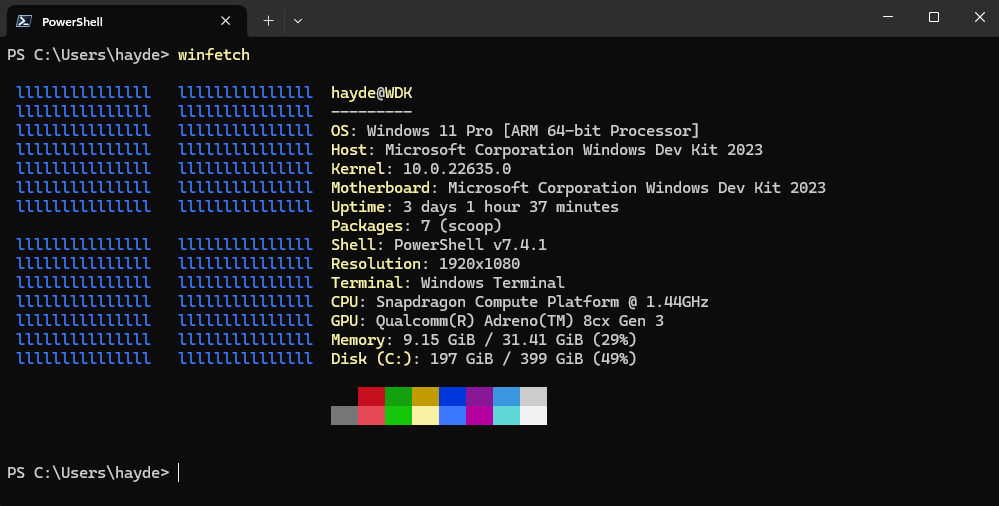Click the purple color block
This screenshot has height=506, width=999.
click(x=479, y=396)
